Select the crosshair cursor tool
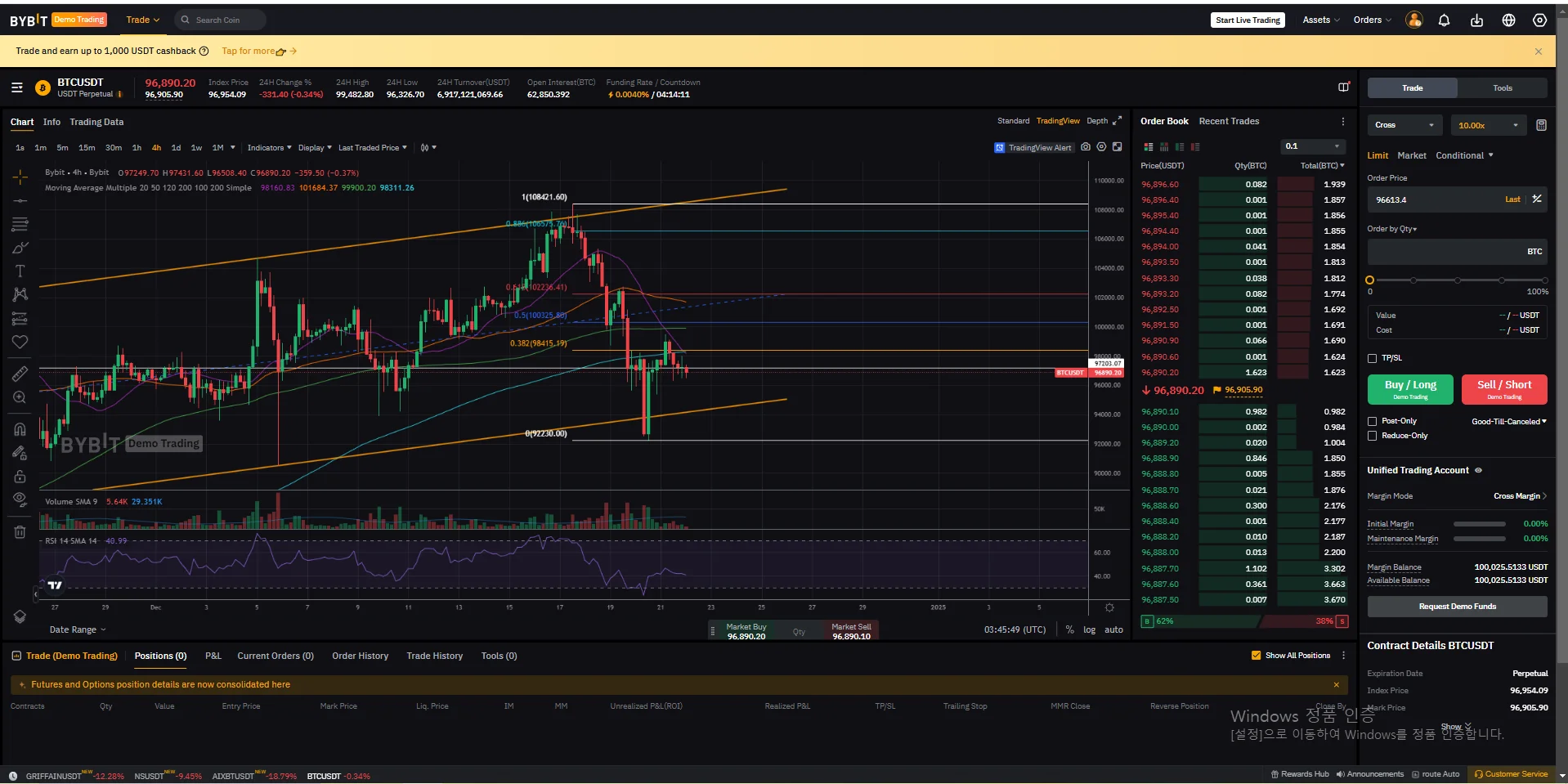Screen dimensions: 1568x784 pos(20,177)
